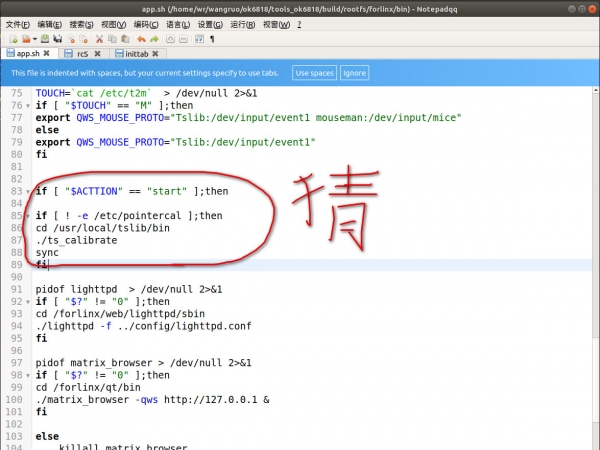Toggle show all characters pilcrow icon

click(211, 39)
